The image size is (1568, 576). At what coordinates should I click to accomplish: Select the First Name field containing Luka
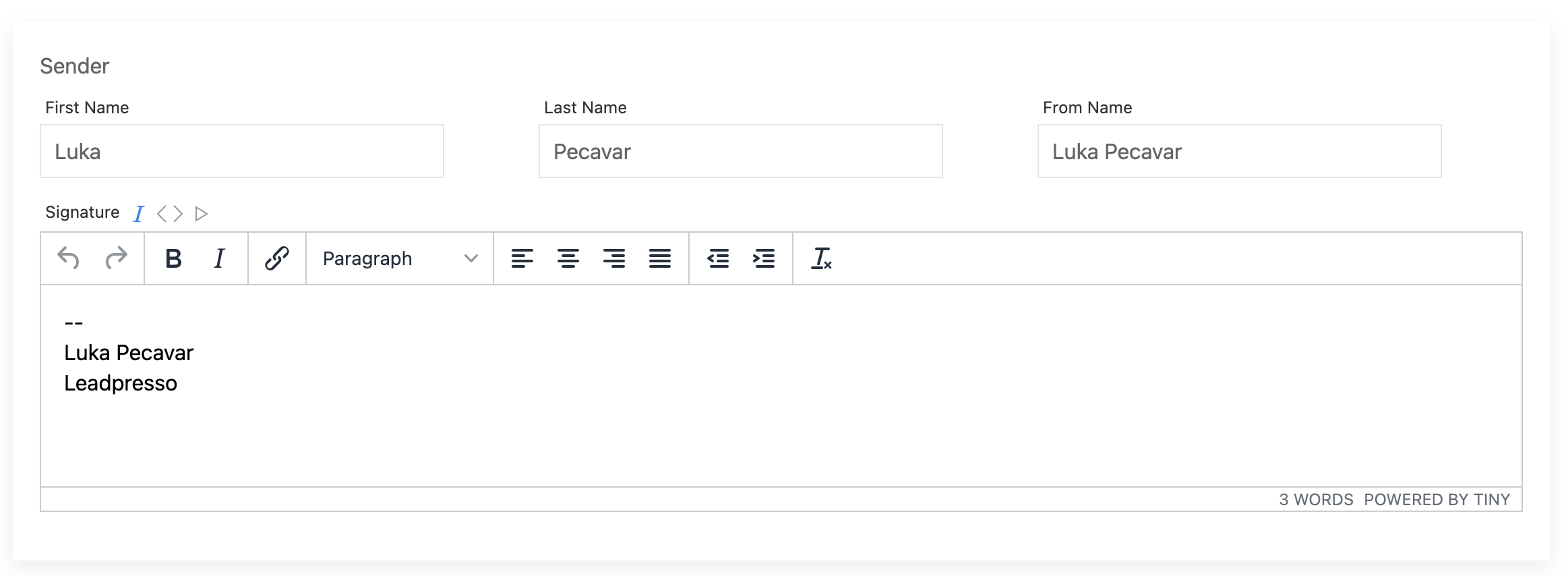pyautogui.click(x=242, y=151)
